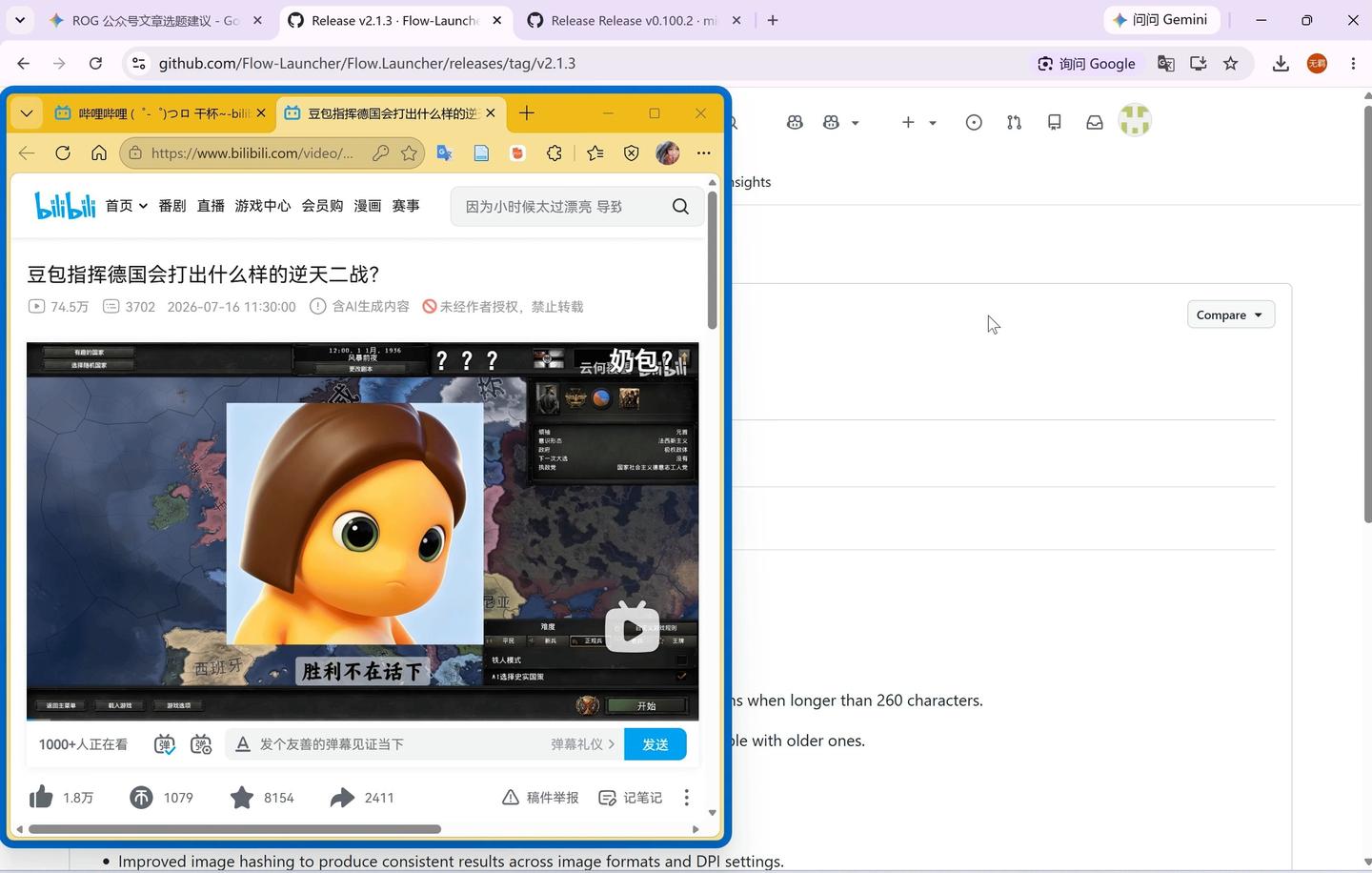Play the video with the TV play button
Screen dimensions: 1372x873
coord(632,627)
